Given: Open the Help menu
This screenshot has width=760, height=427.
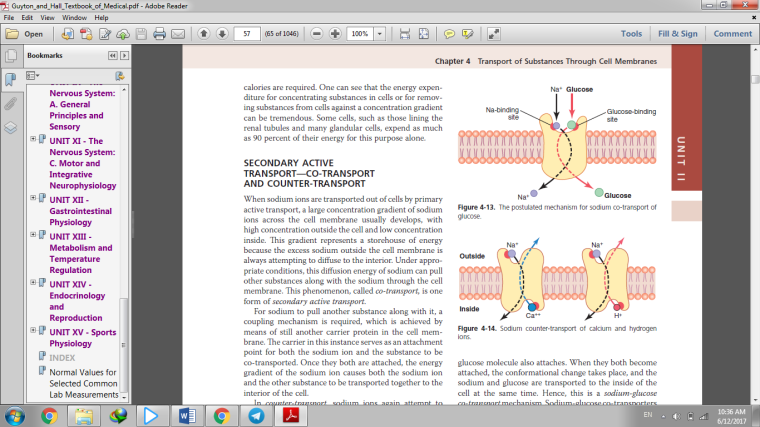Looking at the screenshot, I should point(101,18).
